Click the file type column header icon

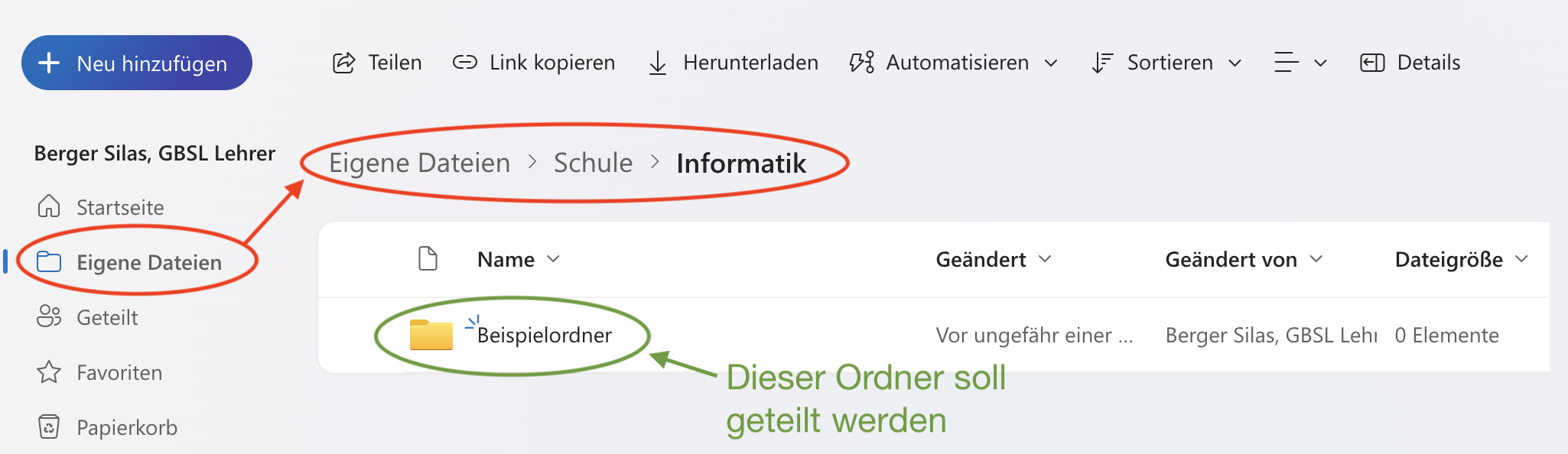[x=428, y=259]
